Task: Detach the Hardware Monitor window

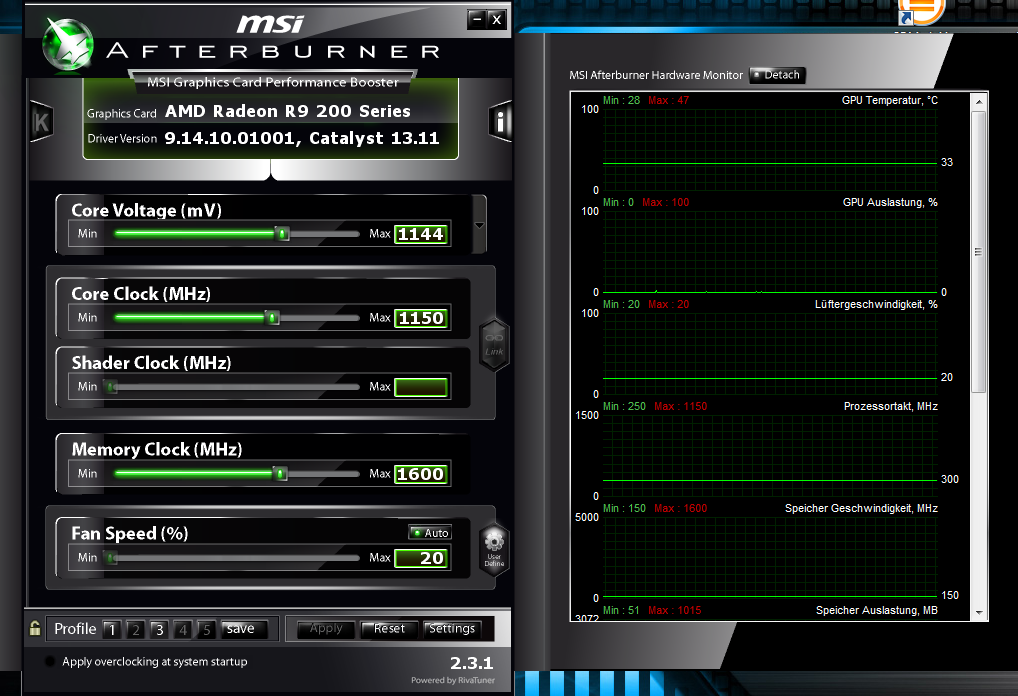Action: [x=777, y=75]
